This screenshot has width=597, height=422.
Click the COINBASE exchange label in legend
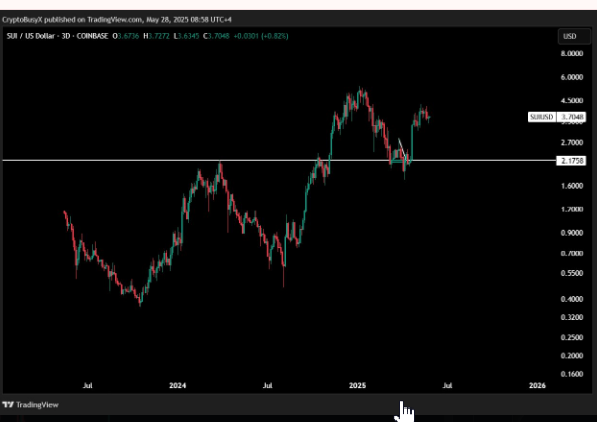pyautogui.click(x=92, y=36)
